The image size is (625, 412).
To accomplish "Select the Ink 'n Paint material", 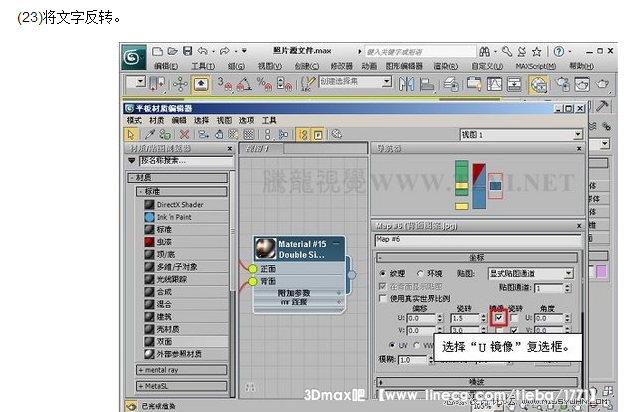I will pos(186,217).
